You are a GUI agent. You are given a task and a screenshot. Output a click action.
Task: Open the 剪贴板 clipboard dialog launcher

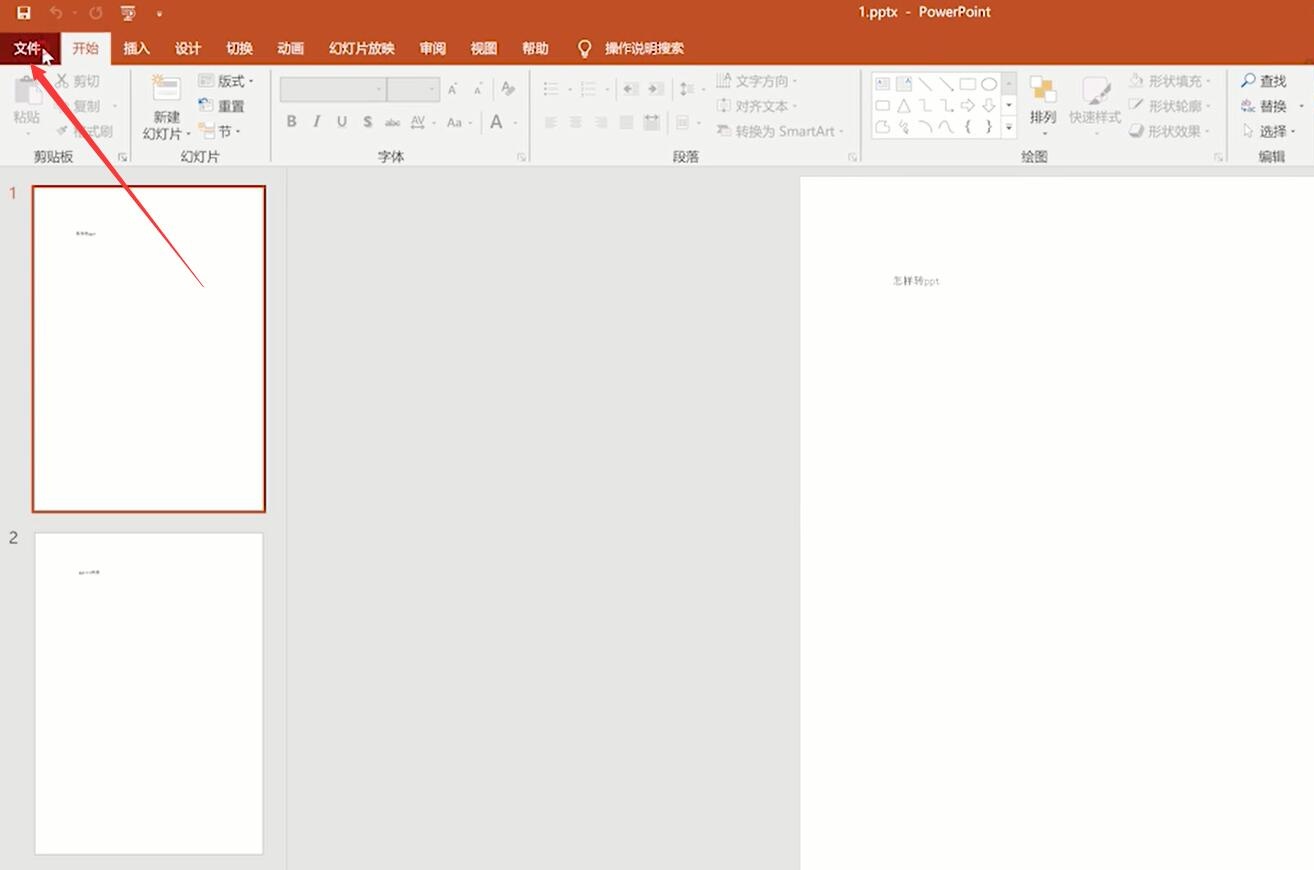point(123,157)
